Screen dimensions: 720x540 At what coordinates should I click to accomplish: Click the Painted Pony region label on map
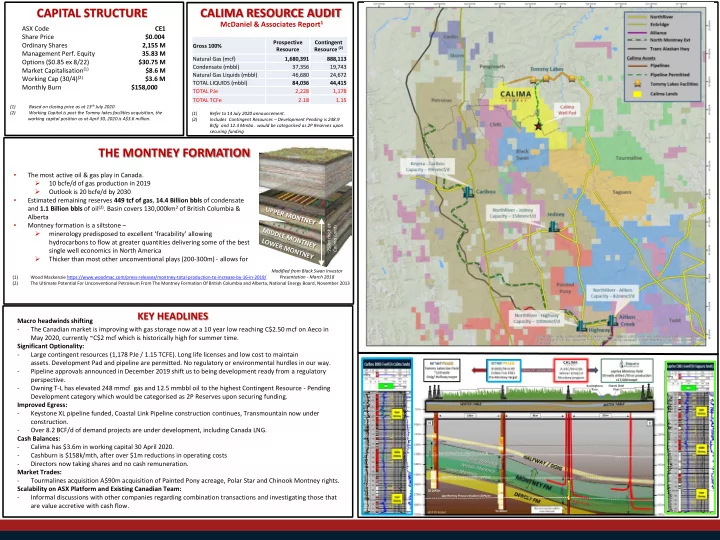pyautogui.click(x=565, y=288)
